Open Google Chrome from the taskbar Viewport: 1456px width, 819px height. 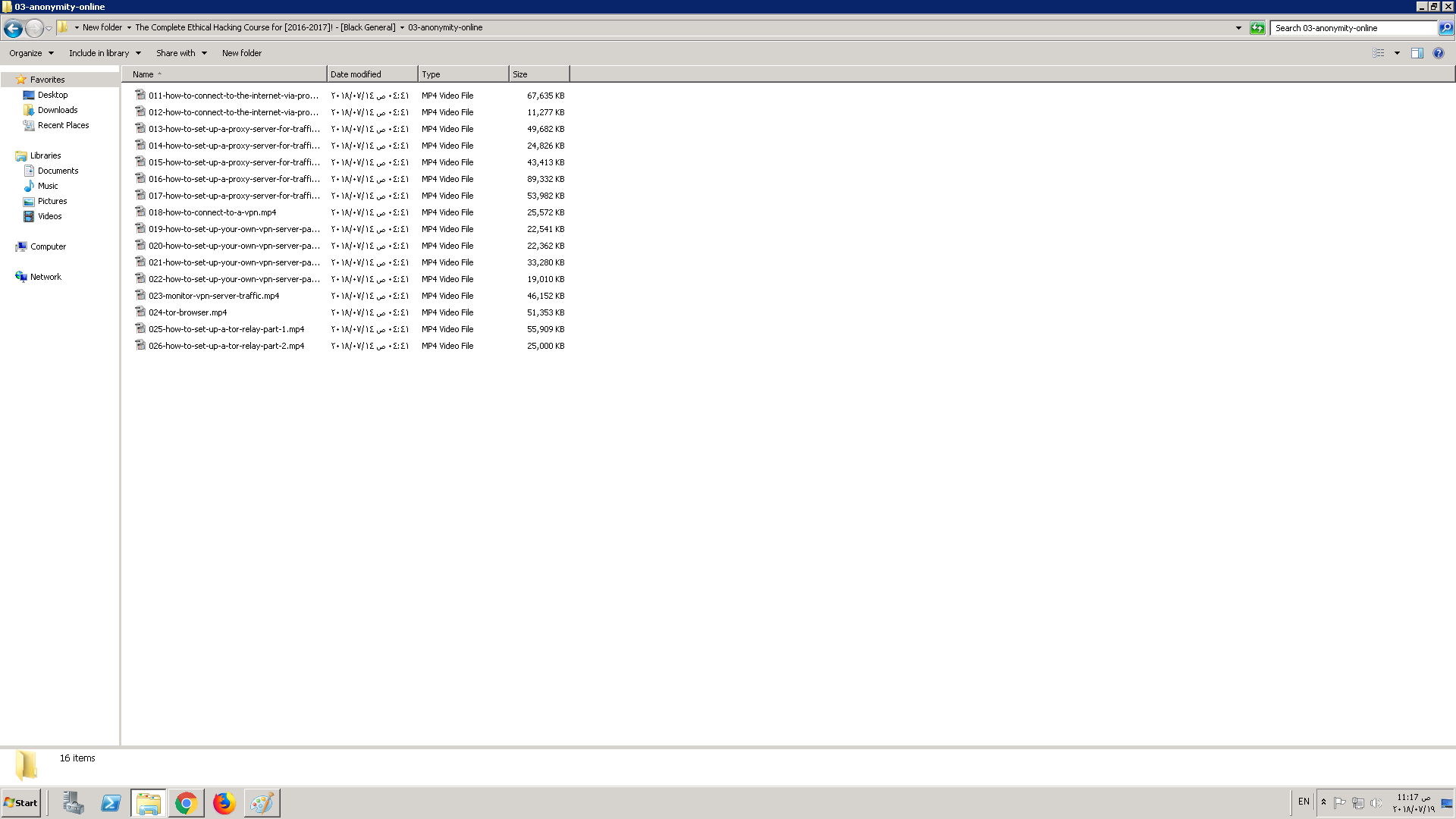(186, 803)
